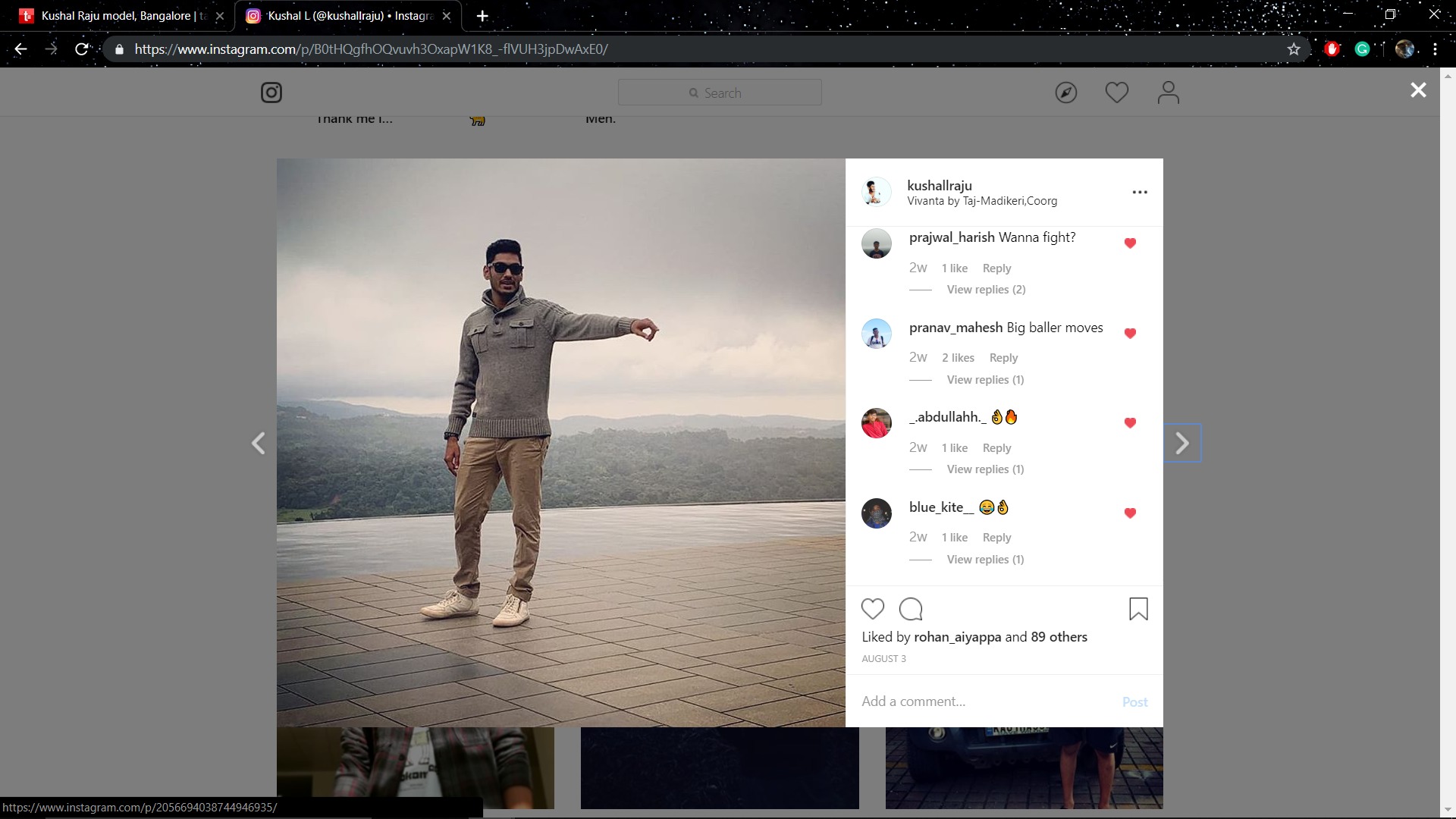Open the Explore compass icon
The width and height of the screenshot is (1456, 819).
(1065, 93)
